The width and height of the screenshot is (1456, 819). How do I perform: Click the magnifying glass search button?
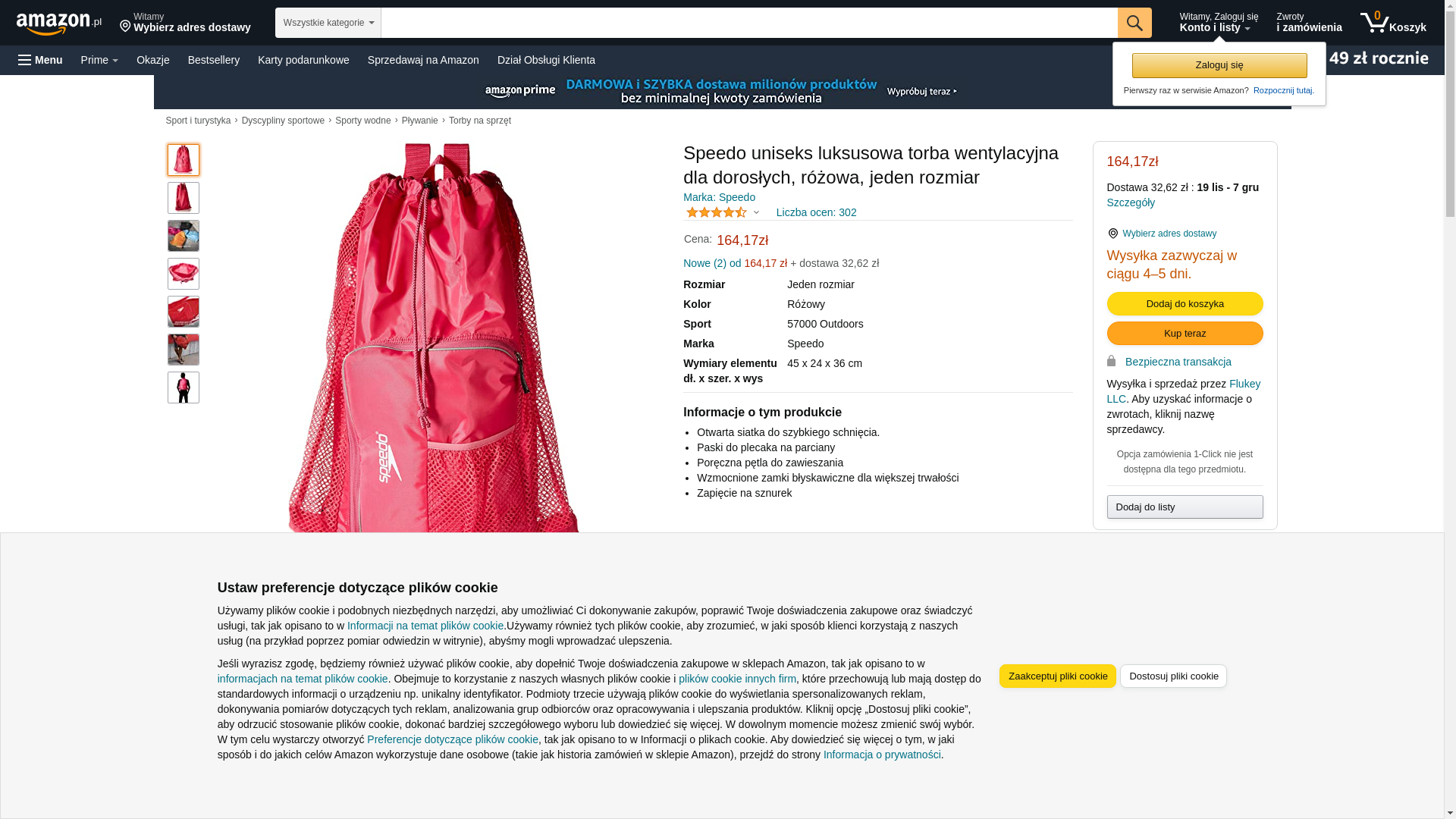pyautogui.click(x=1134, y=23)
